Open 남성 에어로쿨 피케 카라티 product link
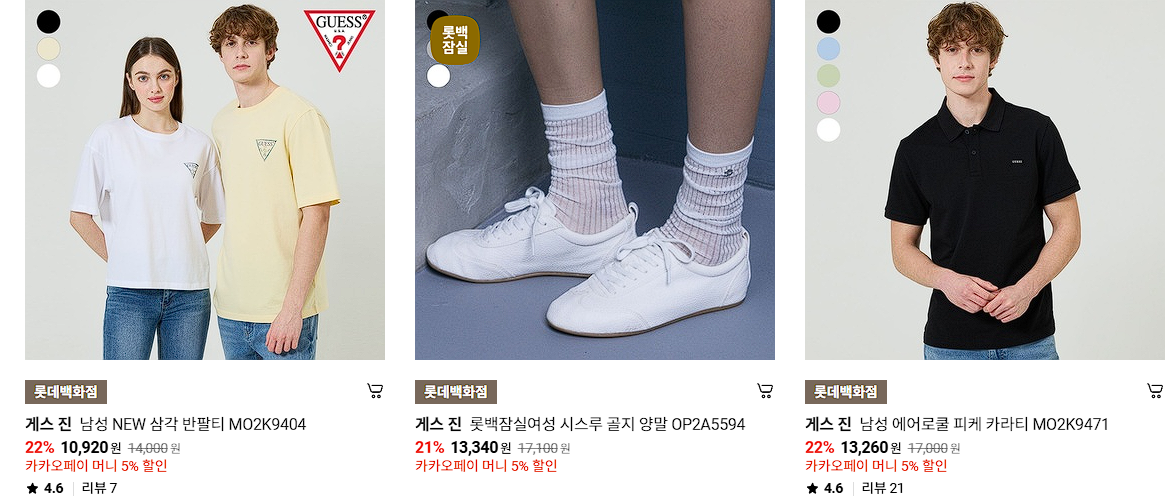This screenshot has width=1169, height=504. point(984,425)
